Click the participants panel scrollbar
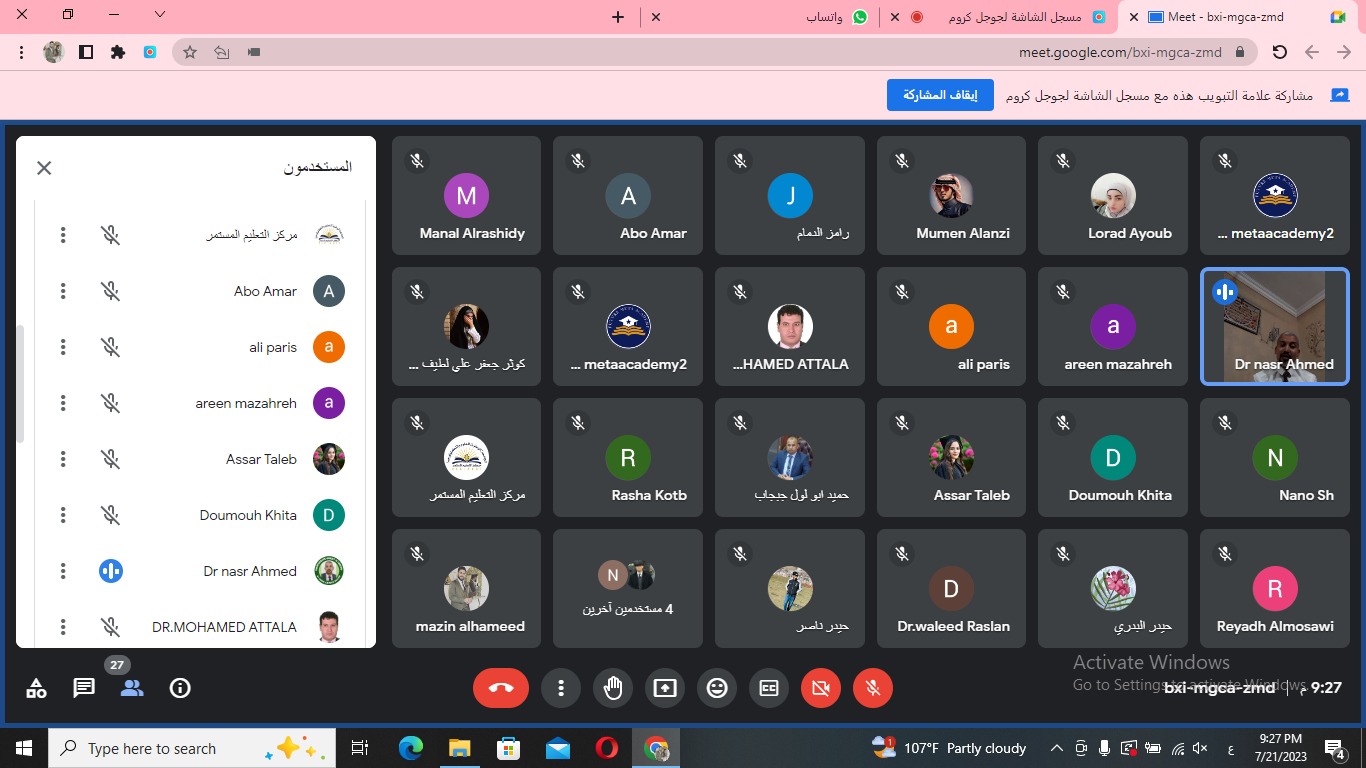Viewport: 1366px width, 768px height. tap(21, 383)
